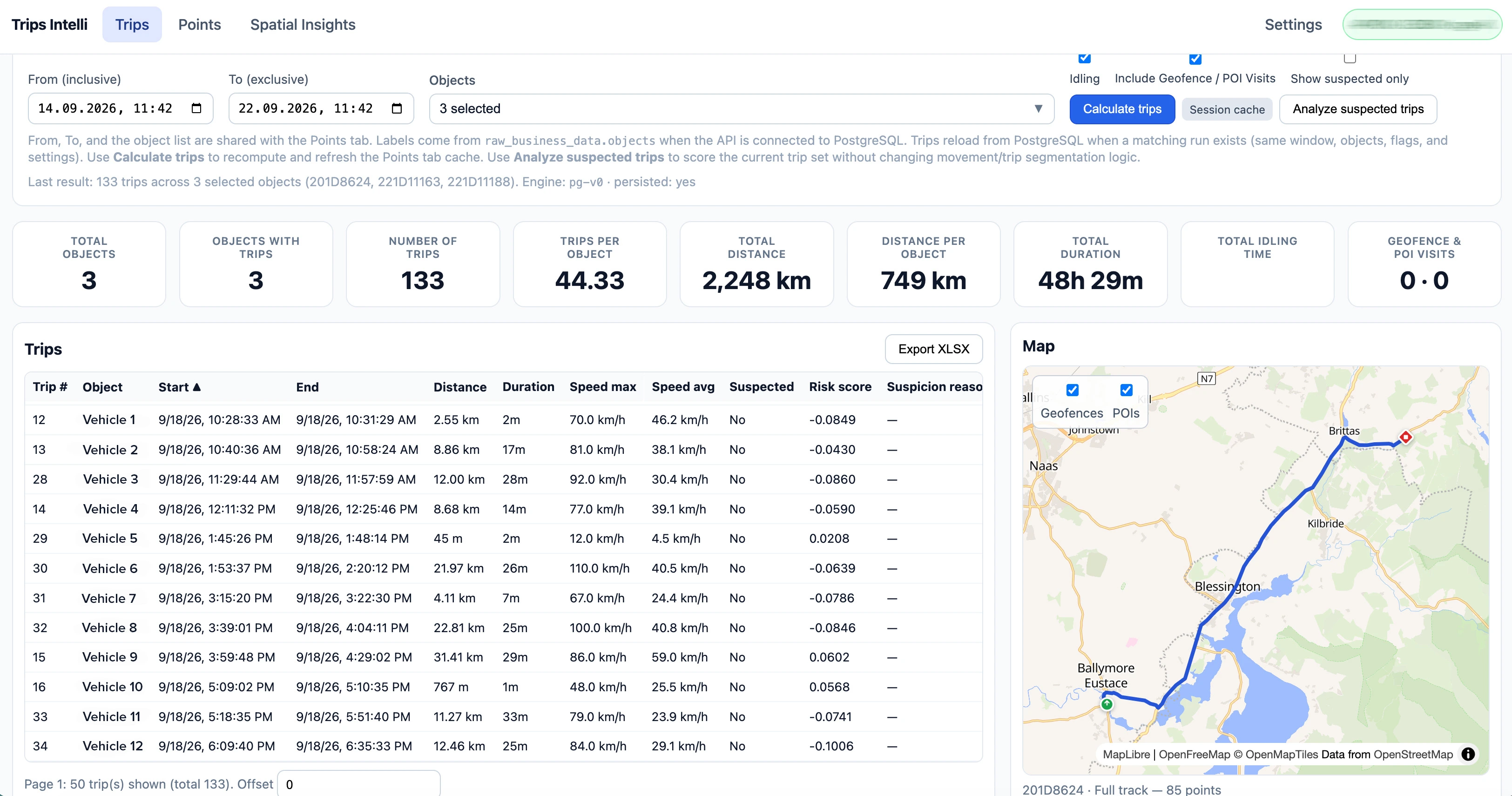The height and width of the screenshot is (796, 1512).
Task: Click the Trips Per Object card 44.33
Action: point(590,264)
